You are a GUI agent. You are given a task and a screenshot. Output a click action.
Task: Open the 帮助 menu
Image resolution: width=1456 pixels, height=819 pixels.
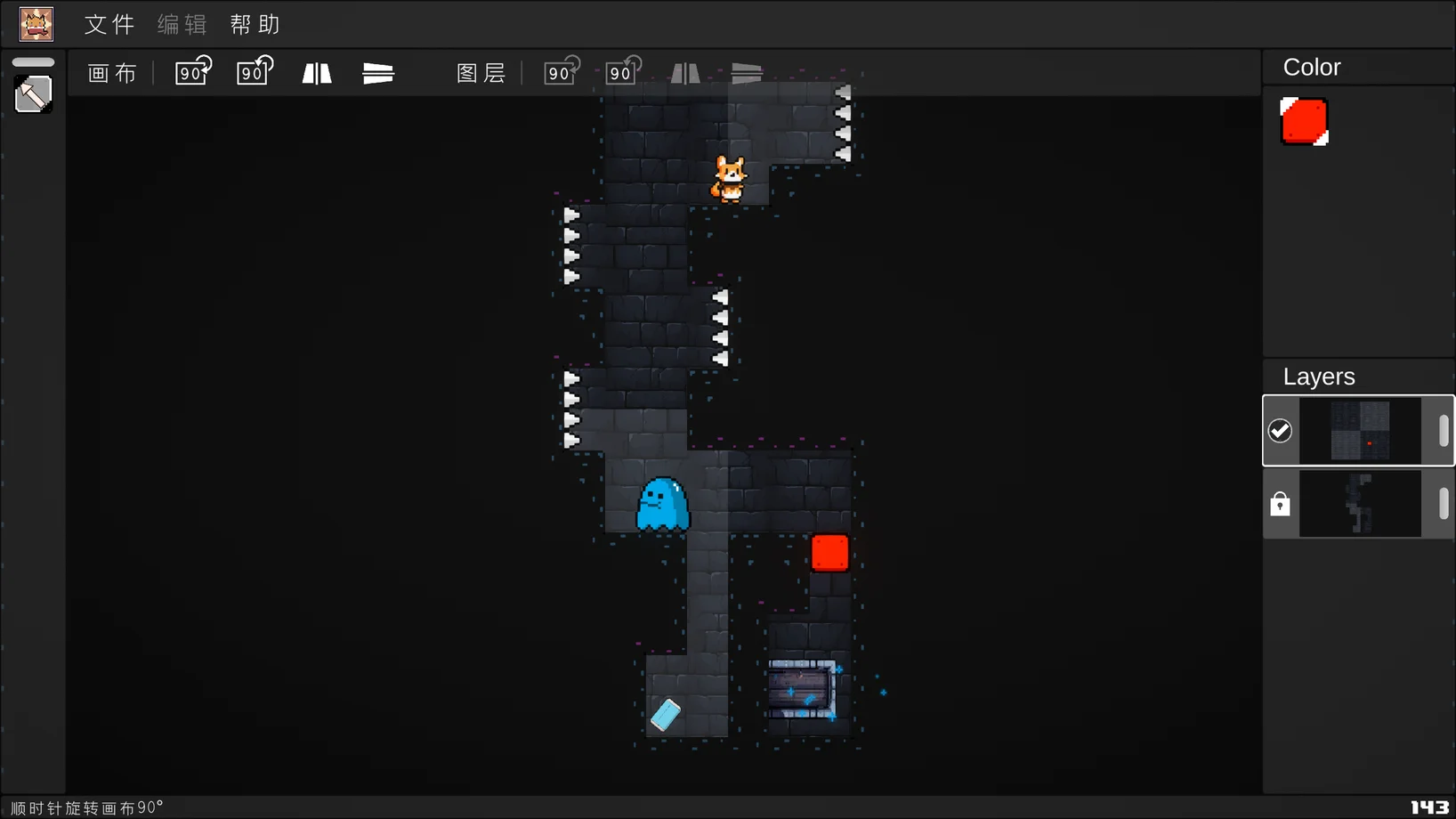(x=255, y=24)
